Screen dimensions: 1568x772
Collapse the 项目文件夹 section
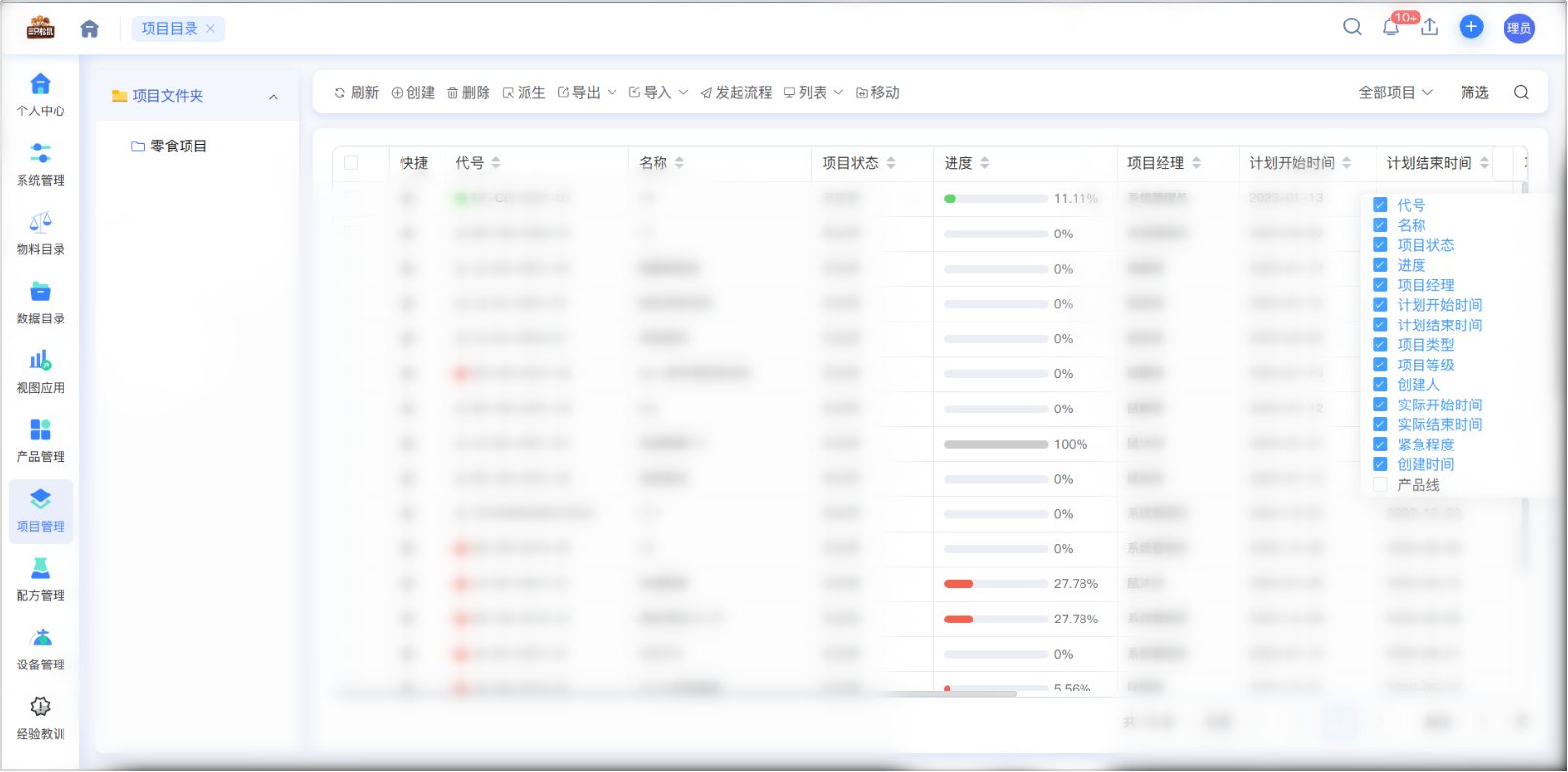pos(274,96)
